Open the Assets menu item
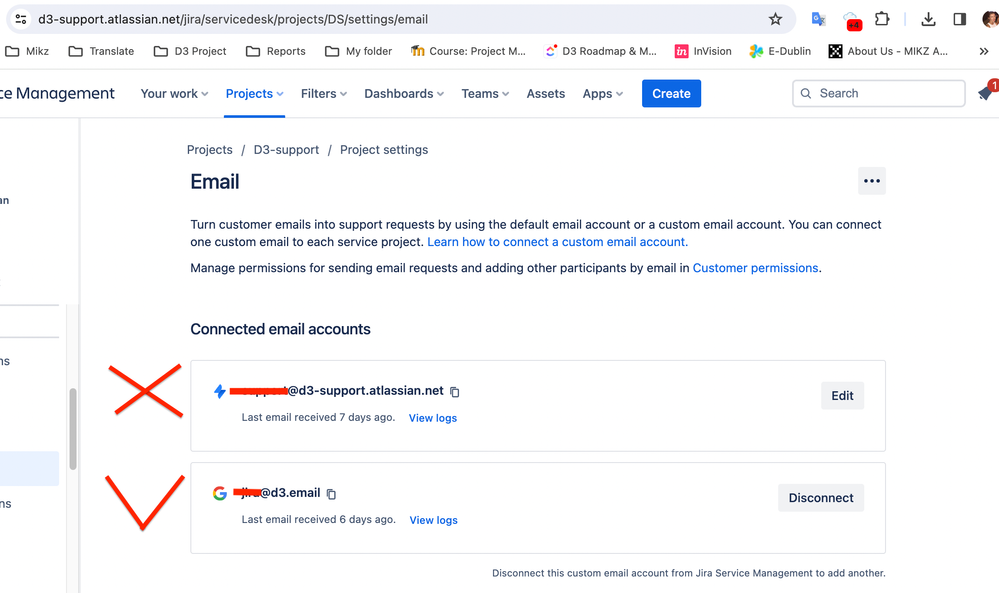Screen dimensions: 999x593 [x=545, y=94]
